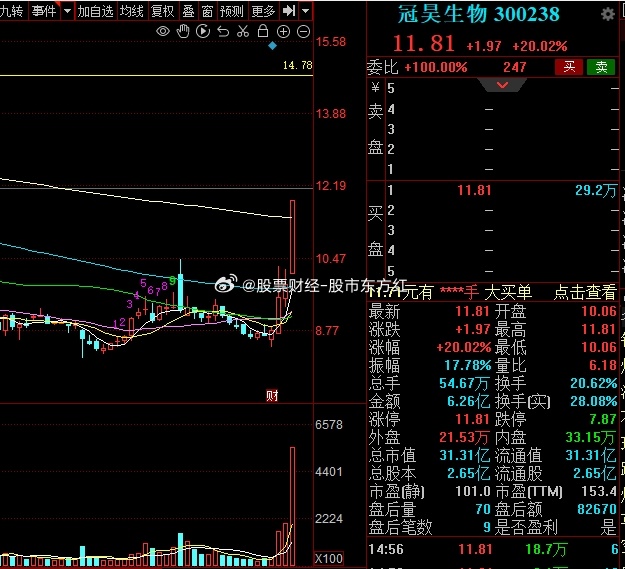Zoom out with the minus icon

click(303, 32)
